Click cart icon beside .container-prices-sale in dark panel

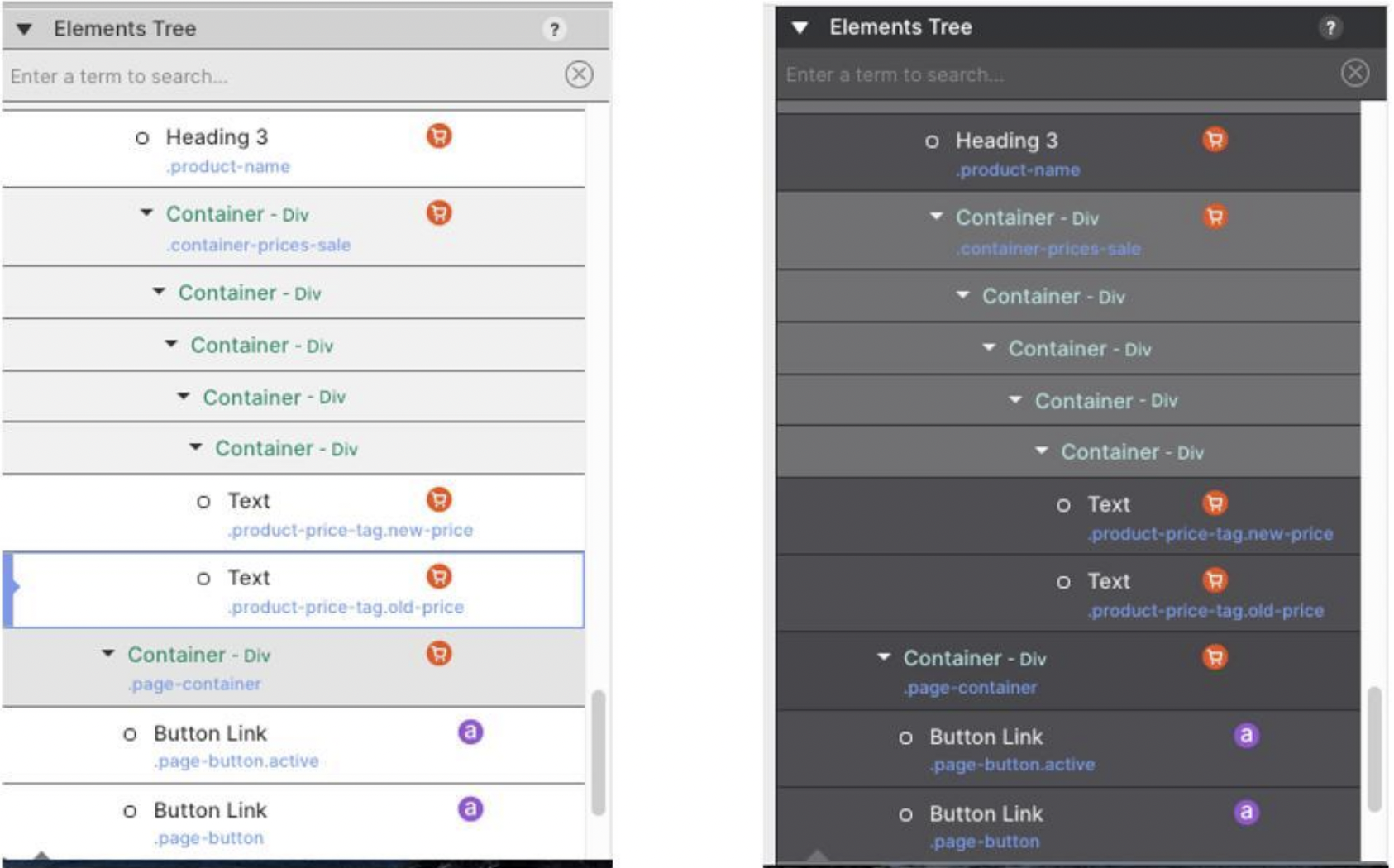(1215, 217)
